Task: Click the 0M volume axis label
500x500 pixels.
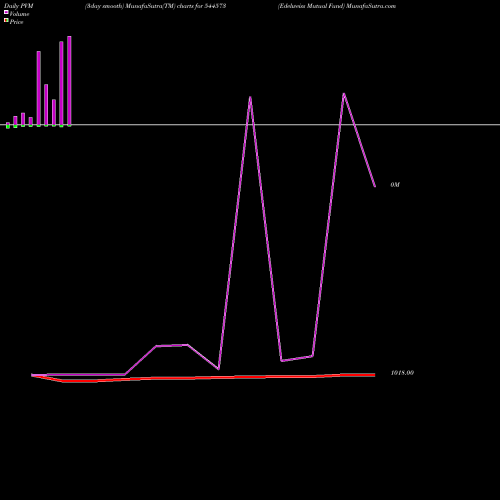Action: [x=395, y=185]
